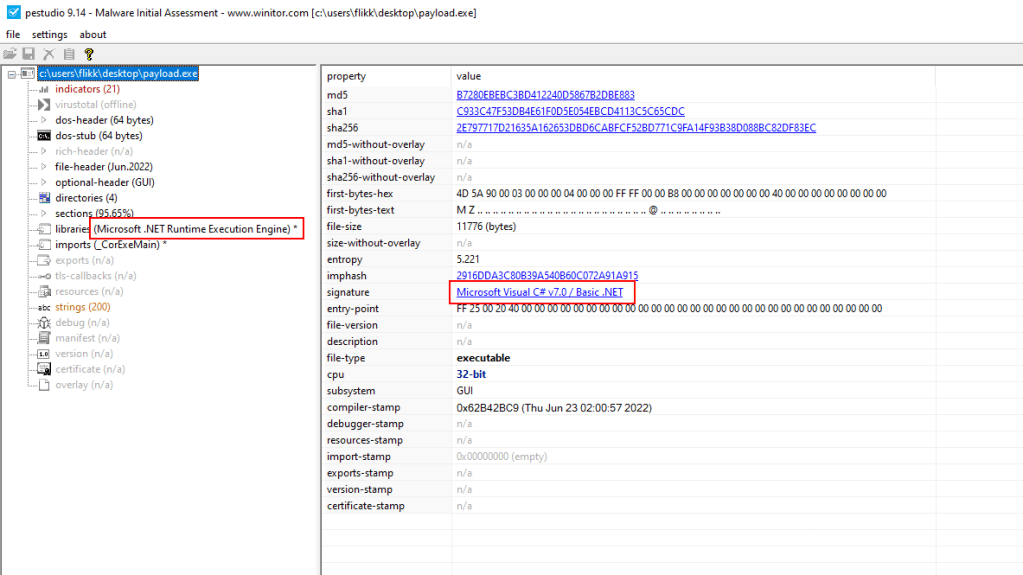Select the dos-stub console icon

point(43,136)
